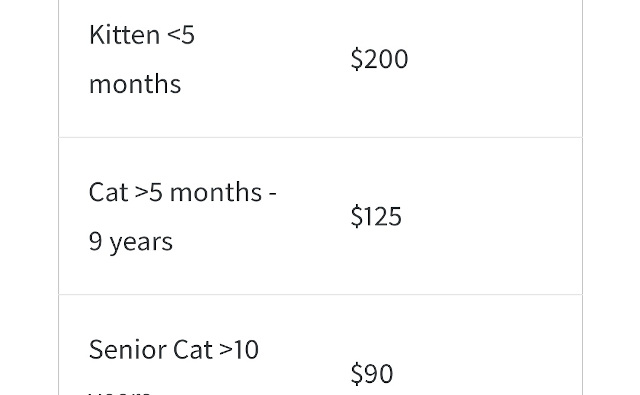Select the "<5" text after Kitten
The width and height of the screenshot is (640, 395).
pos(181,35)
